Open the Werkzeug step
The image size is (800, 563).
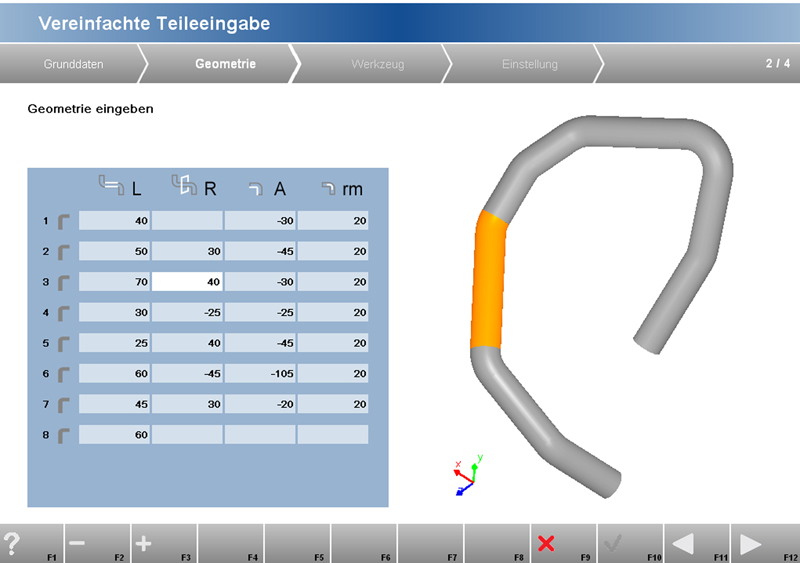[378, 64]
